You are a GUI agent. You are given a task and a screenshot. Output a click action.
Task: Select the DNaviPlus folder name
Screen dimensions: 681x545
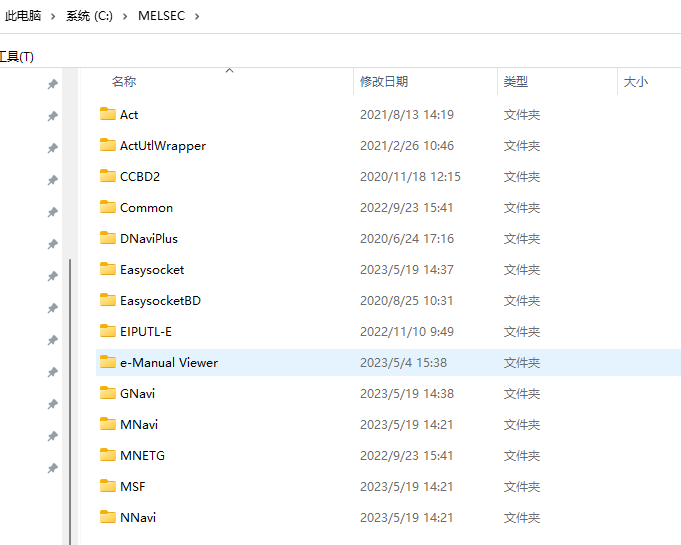click(x=149, y=238)
